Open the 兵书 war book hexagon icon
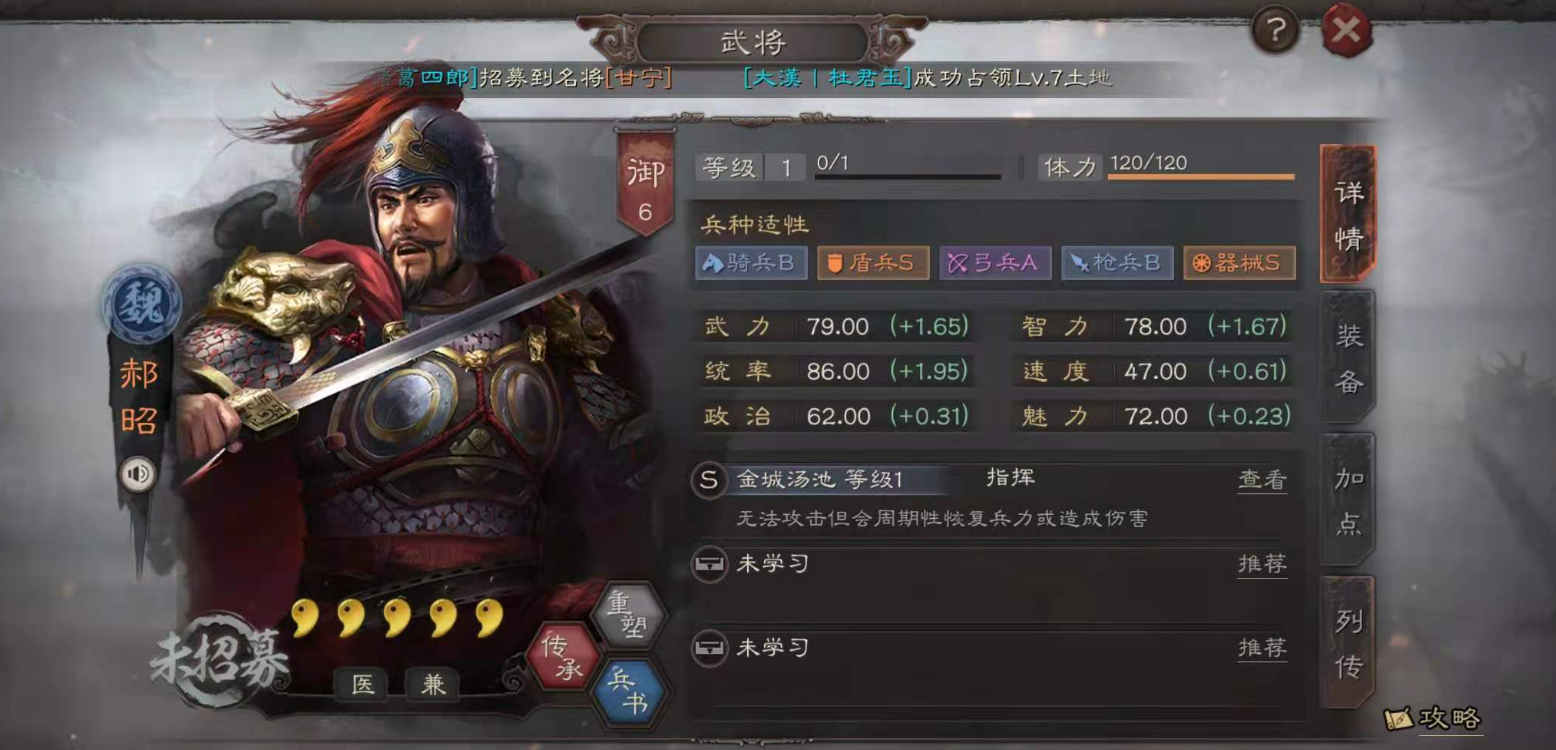 coord(628,692)
